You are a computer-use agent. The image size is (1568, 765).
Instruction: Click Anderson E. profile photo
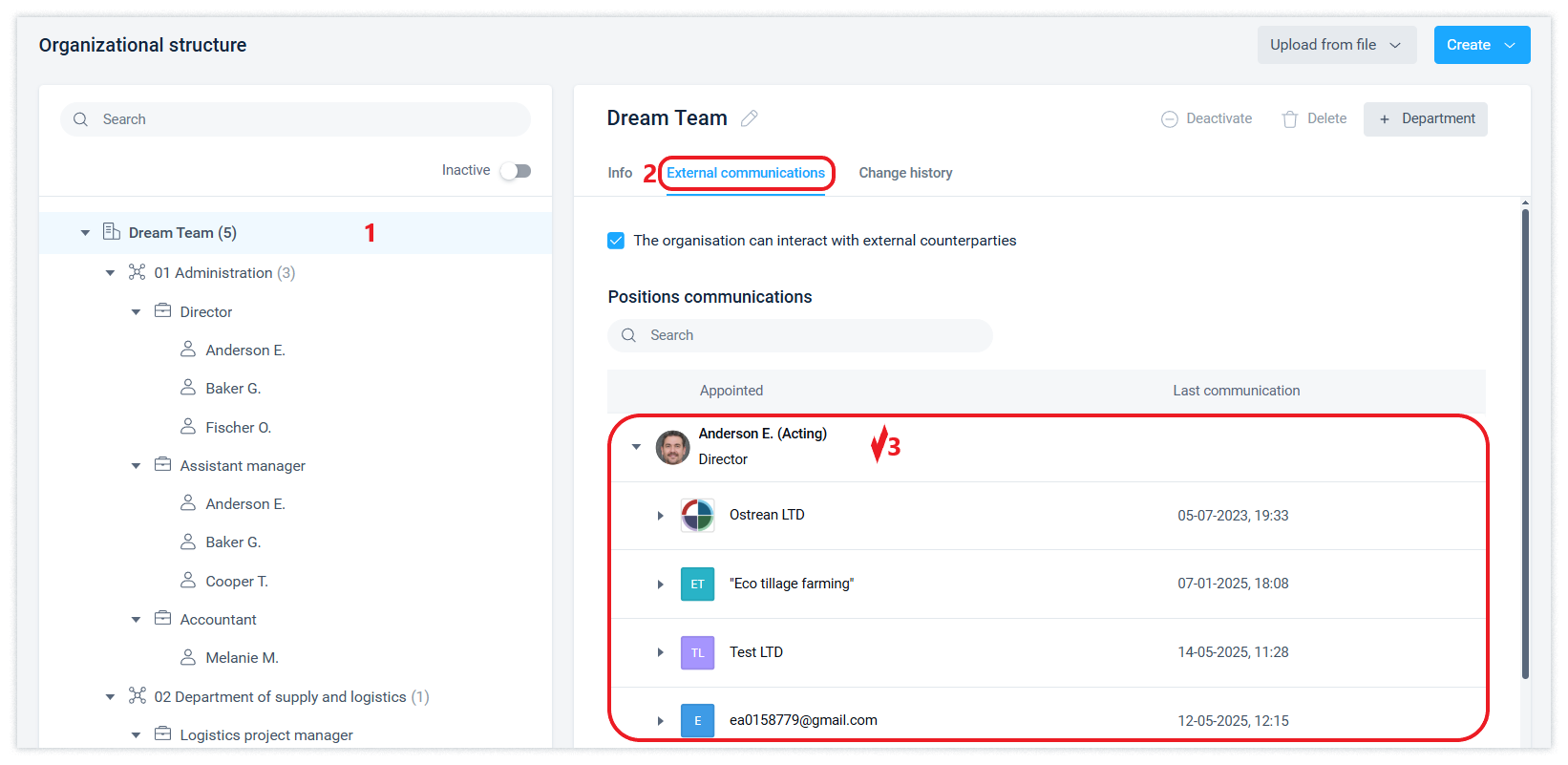coord(672,447)
